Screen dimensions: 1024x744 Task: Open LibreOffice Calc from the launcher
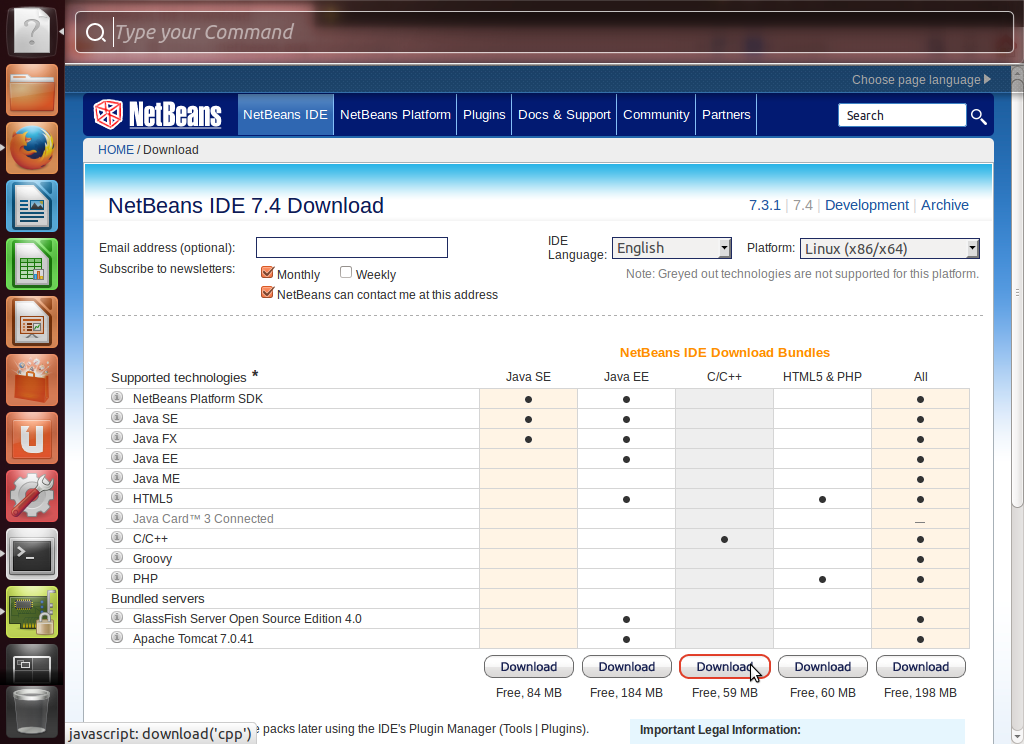click(x=32, y=265)
